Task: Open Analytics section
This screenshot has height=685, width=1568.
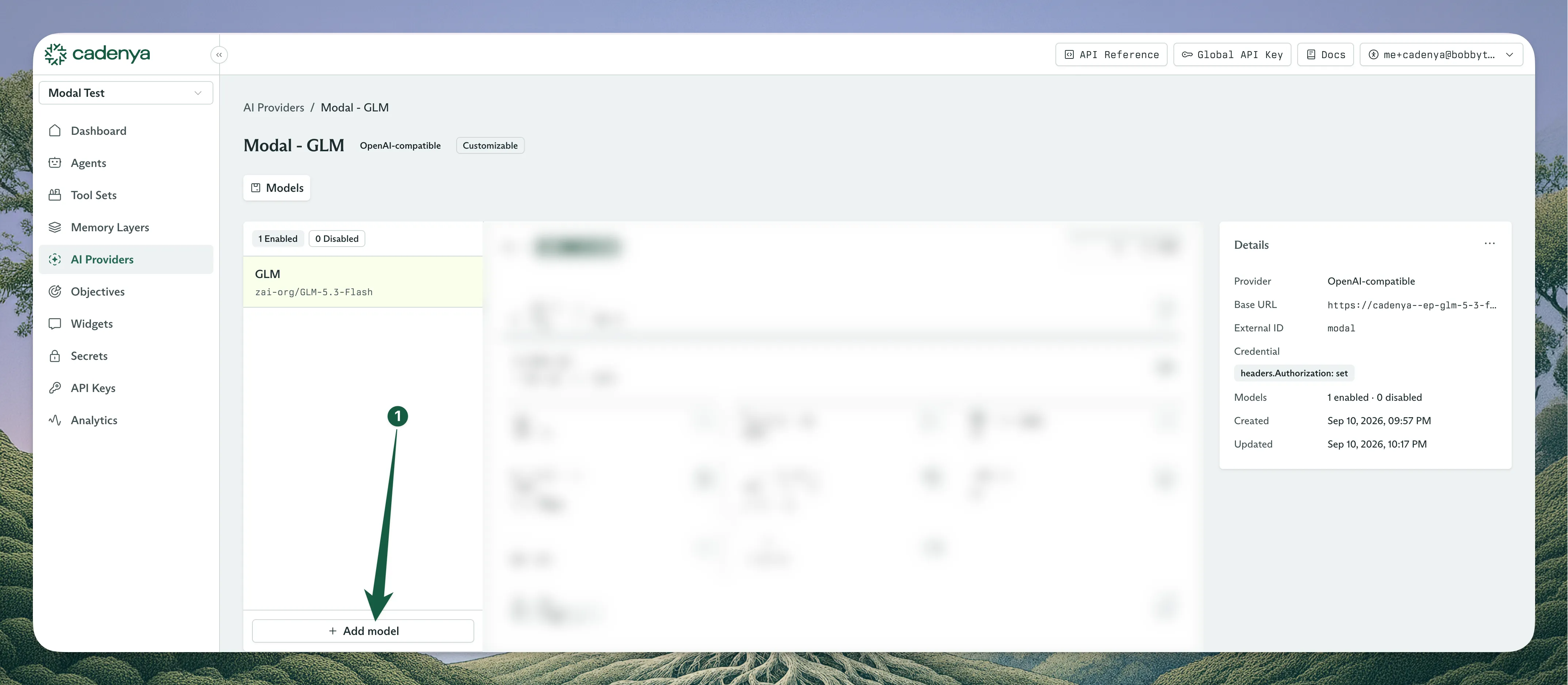Action: pyautogui.click(x=126, y=421)
